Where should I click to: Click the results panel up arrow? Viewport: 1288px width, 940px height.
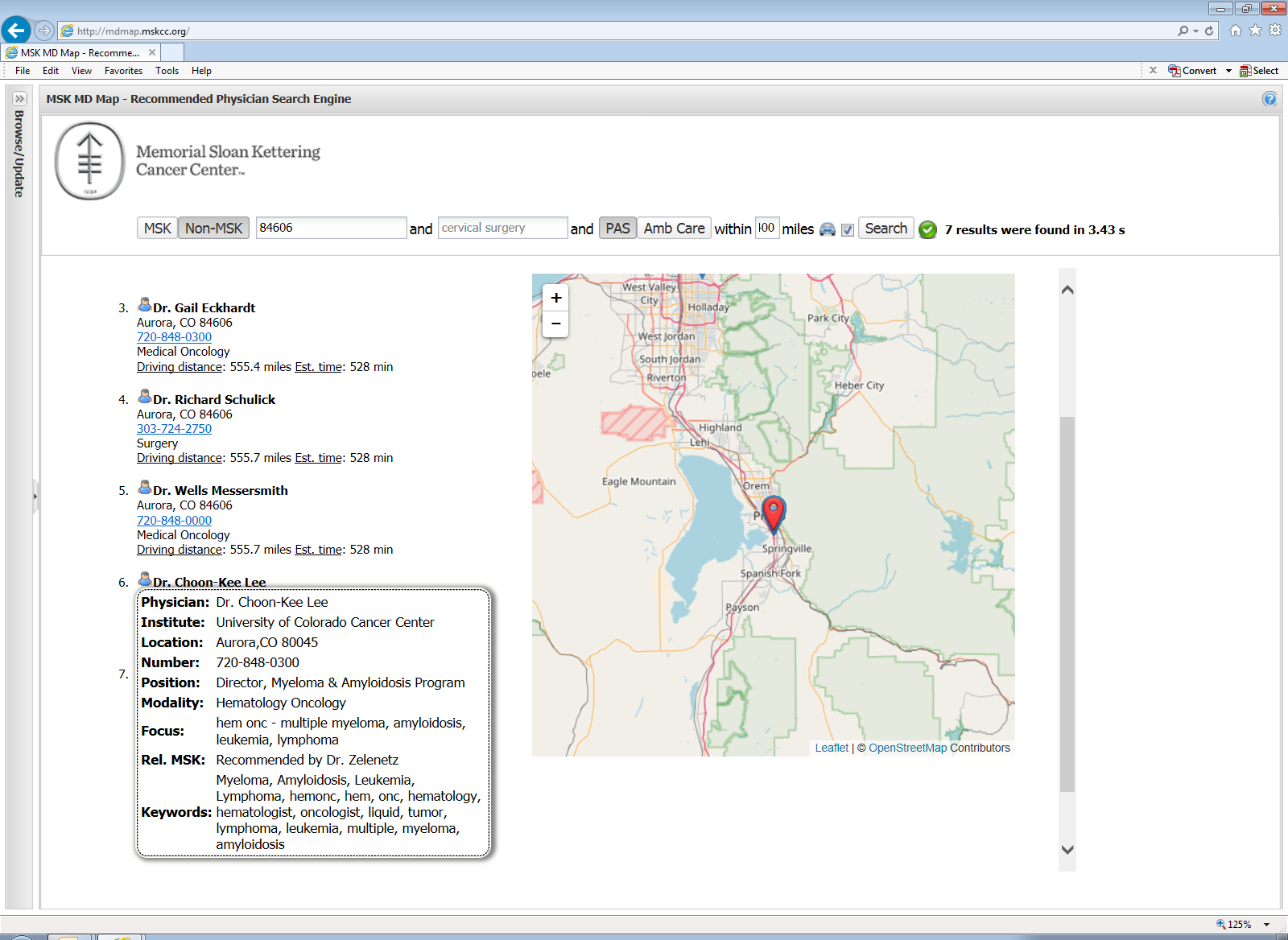pos(1067,290)
